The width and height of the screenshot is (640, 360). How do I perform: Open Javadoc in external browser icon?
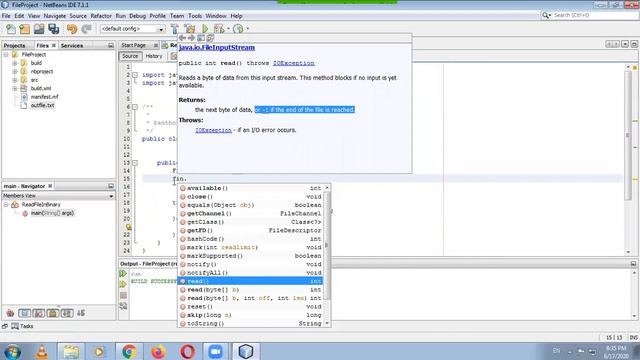[x=201, y=38]
